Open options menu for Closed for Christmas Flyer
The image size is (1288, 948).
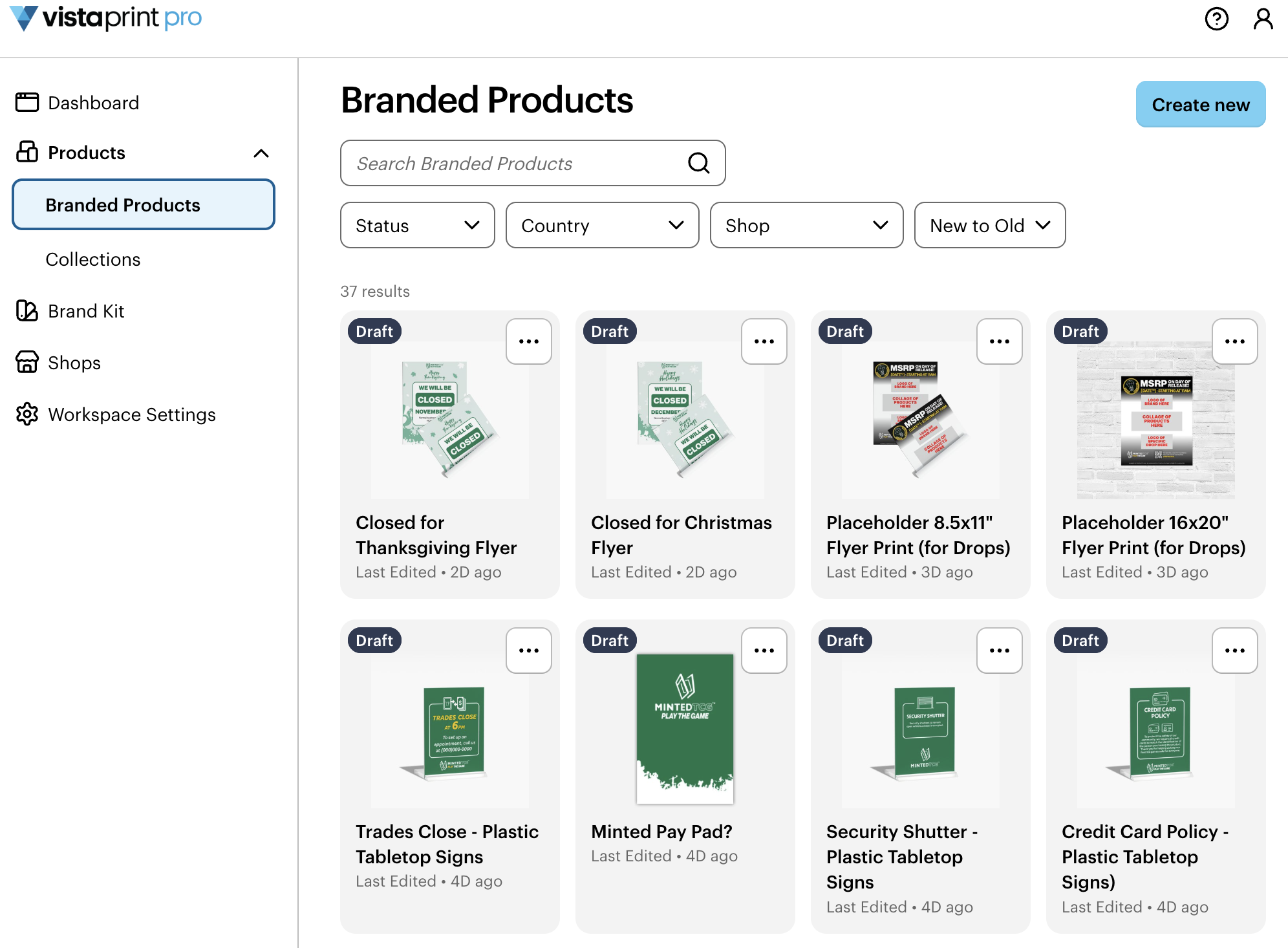point(764,341)
